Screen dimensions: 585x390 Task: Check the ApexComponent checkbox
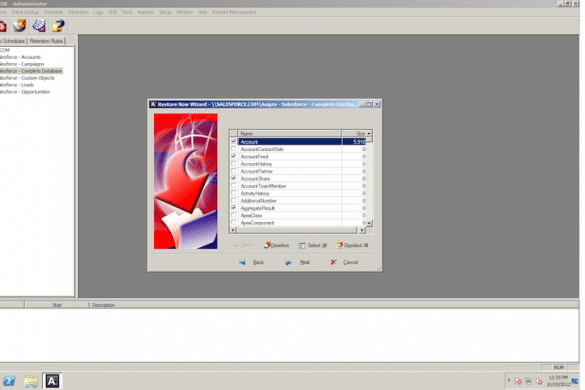(x=234, y=222)
